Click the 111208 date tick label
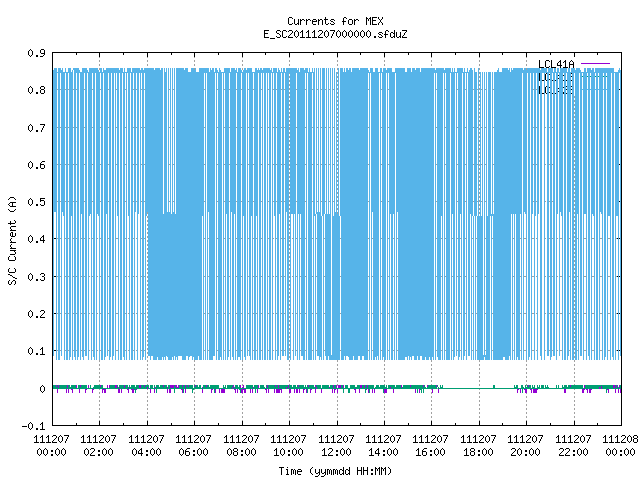The height and width of the screenshot is (480, 640). (x=620, y=439)
